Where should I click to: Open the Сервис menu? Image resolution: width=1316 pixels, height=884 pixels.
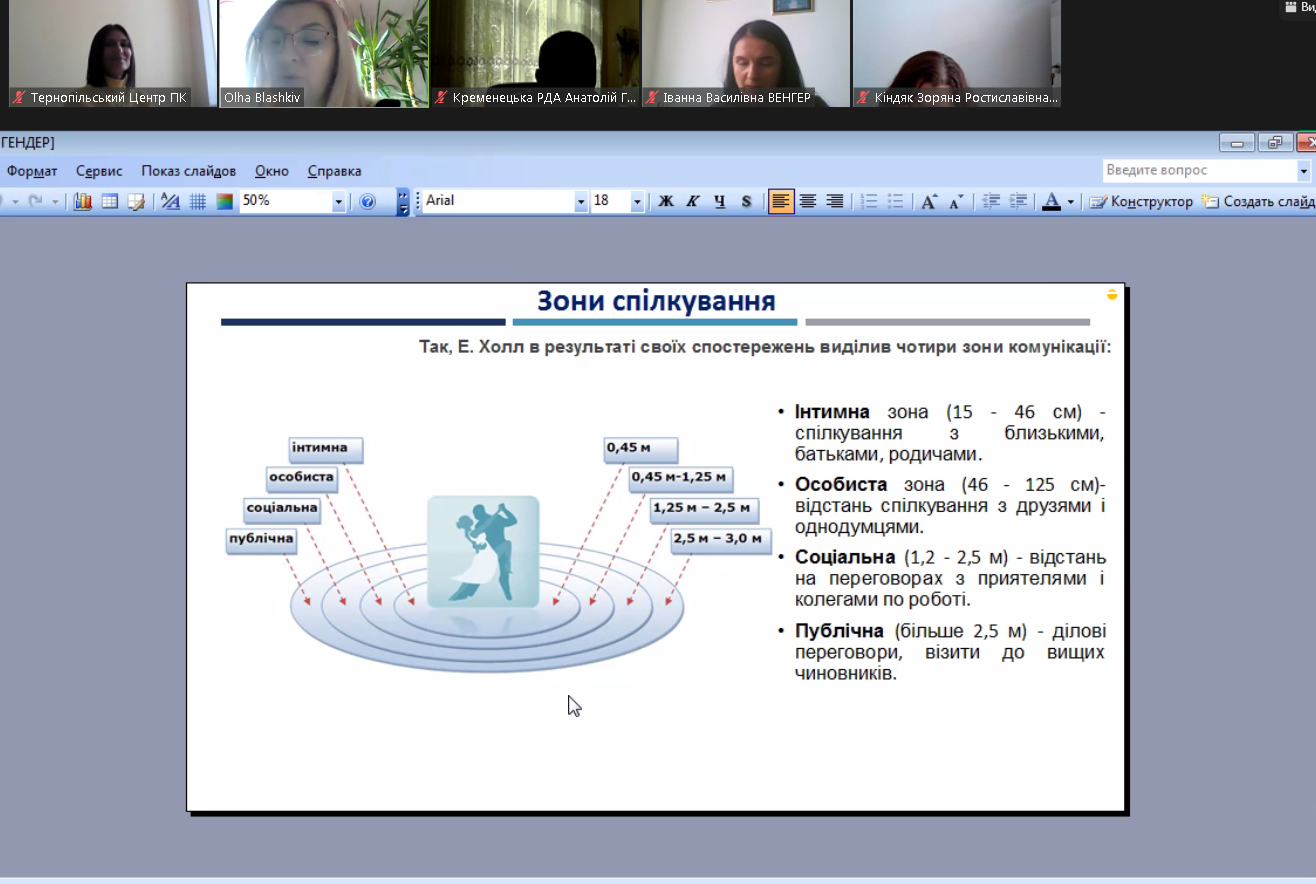point(99,171)
